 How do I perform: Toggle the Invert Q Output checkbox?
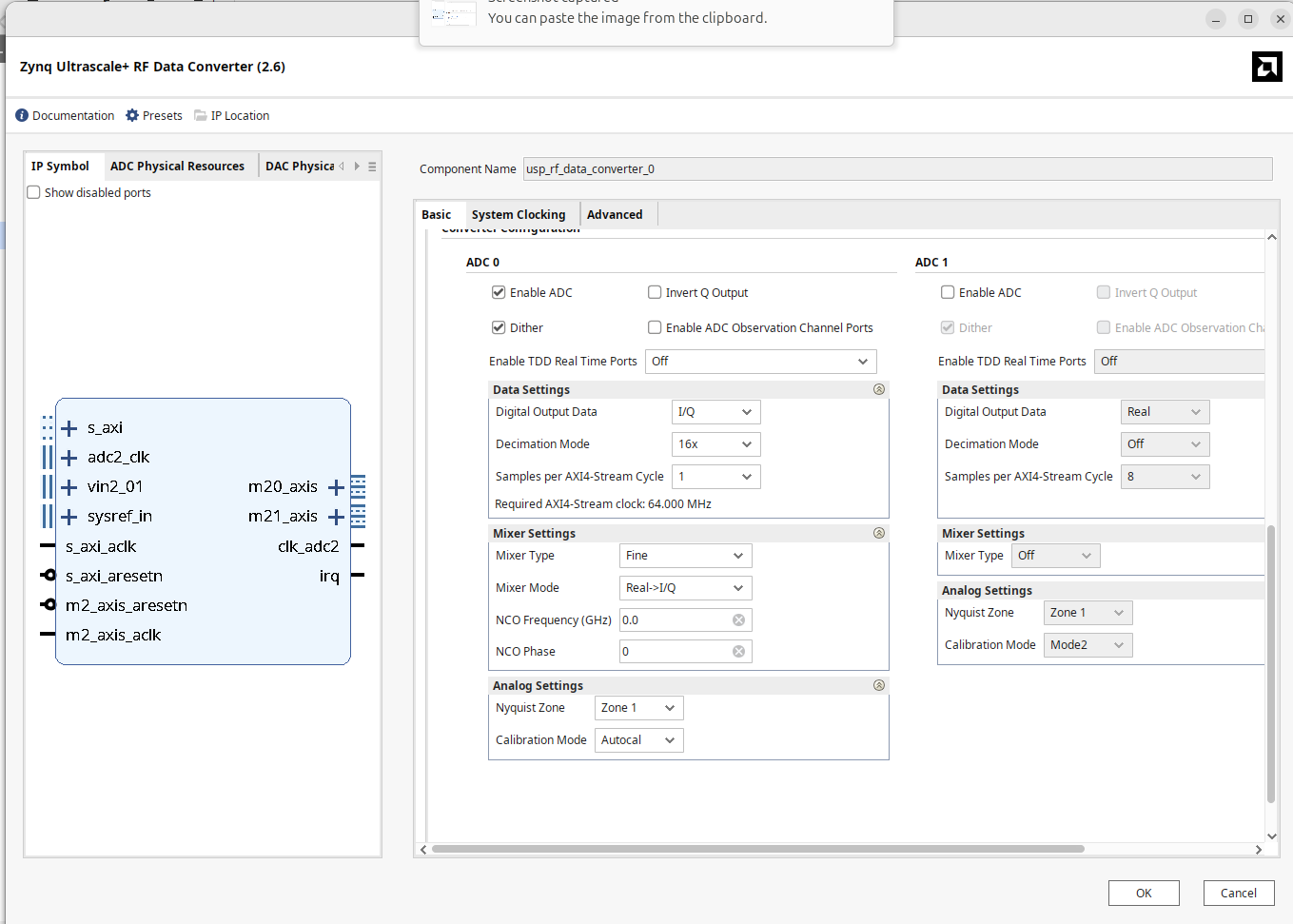pyautogui.click(x=655, y=292)
